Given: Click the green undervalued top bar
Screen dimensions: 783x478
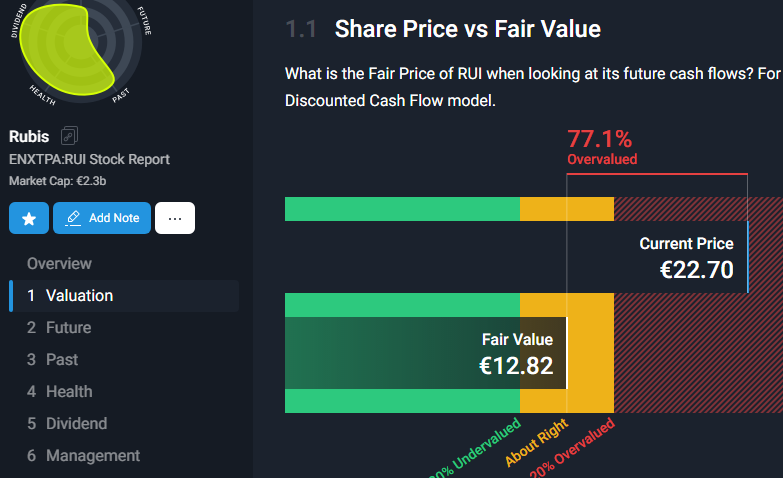Looking at the screenshot, I should click(402, 209).
